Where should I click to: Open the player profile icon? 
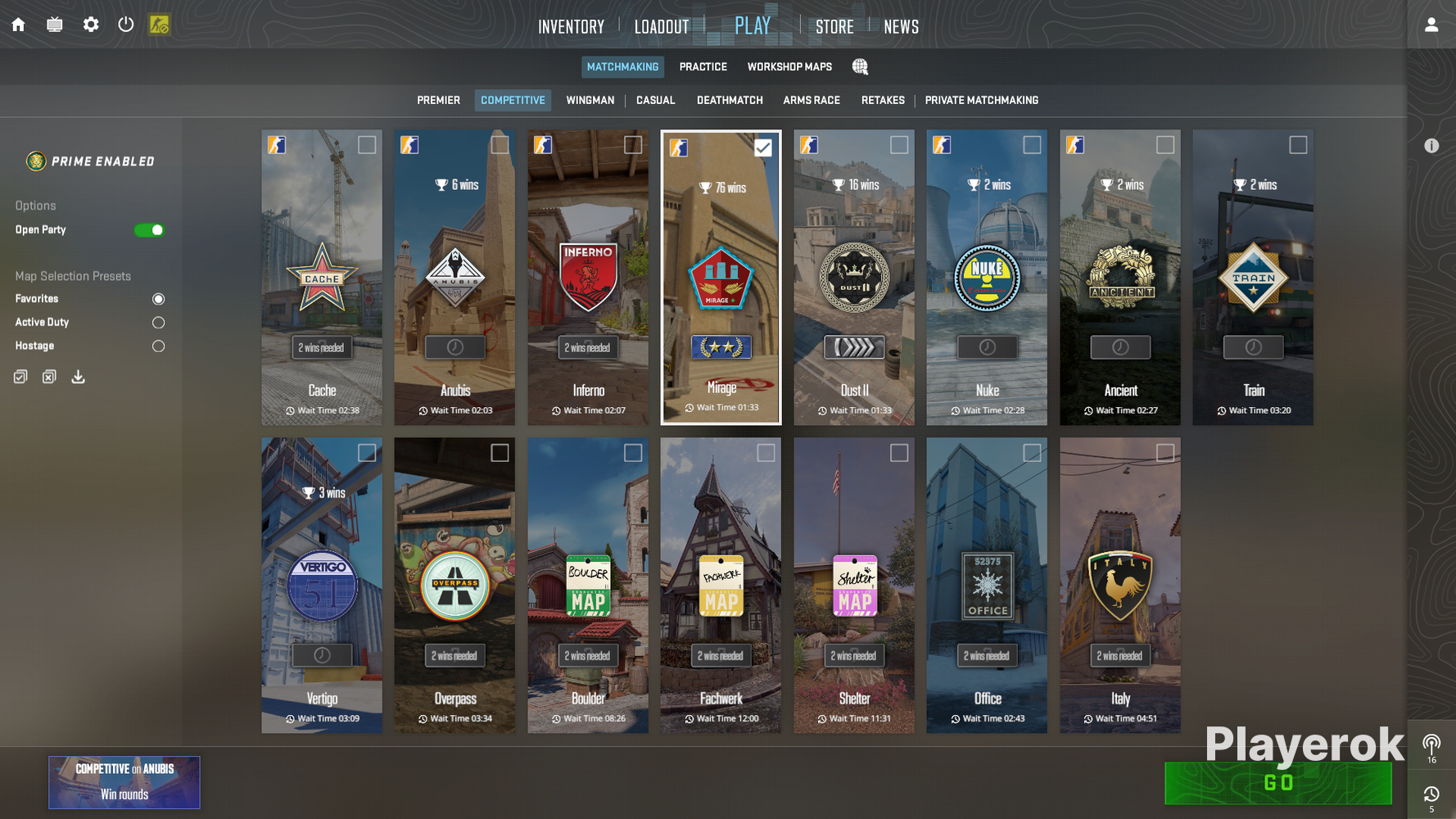click(1431, 25)
